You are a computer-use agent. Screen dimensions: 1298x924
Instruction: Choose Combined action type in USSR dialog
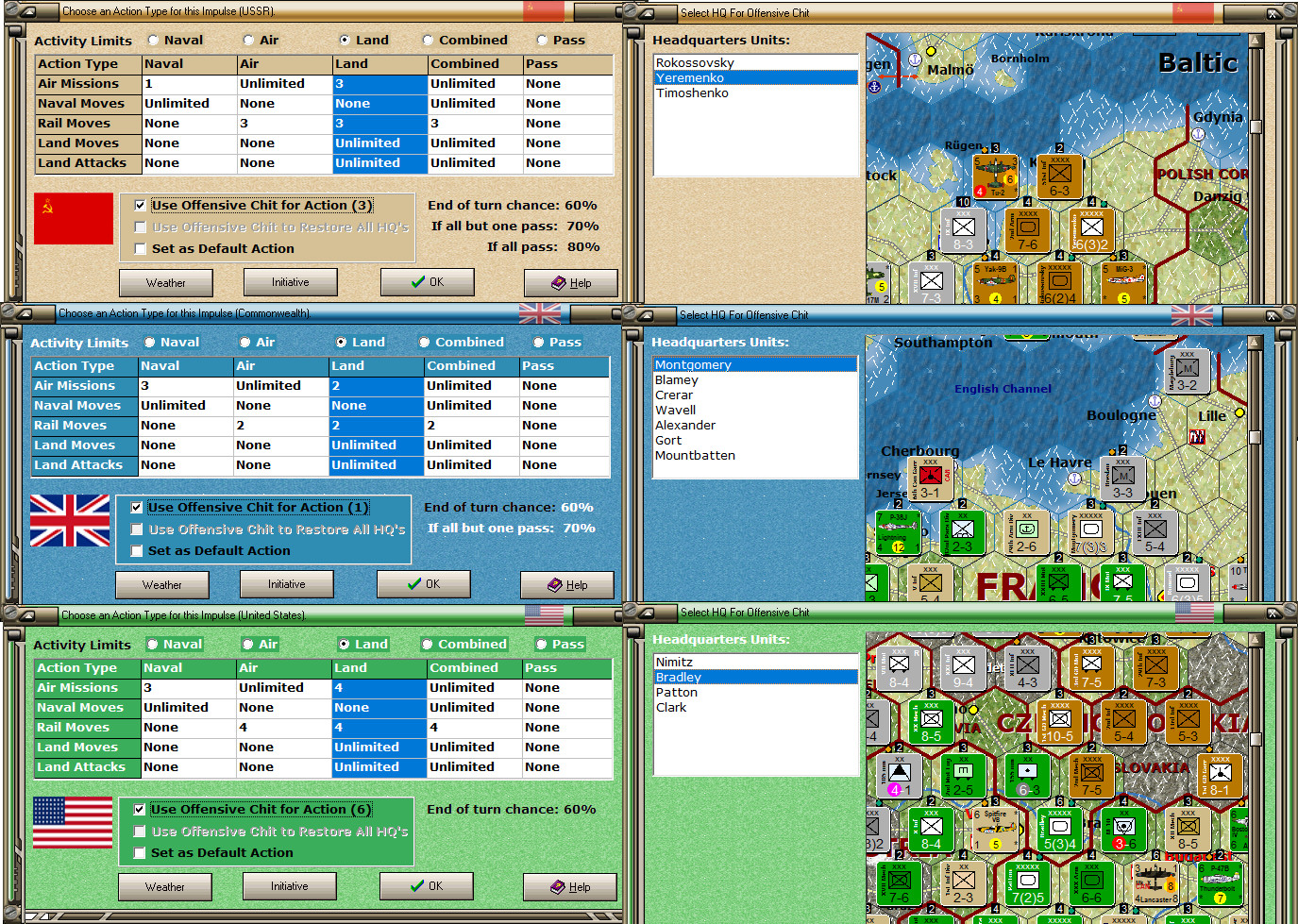click(x=429, y=41)
